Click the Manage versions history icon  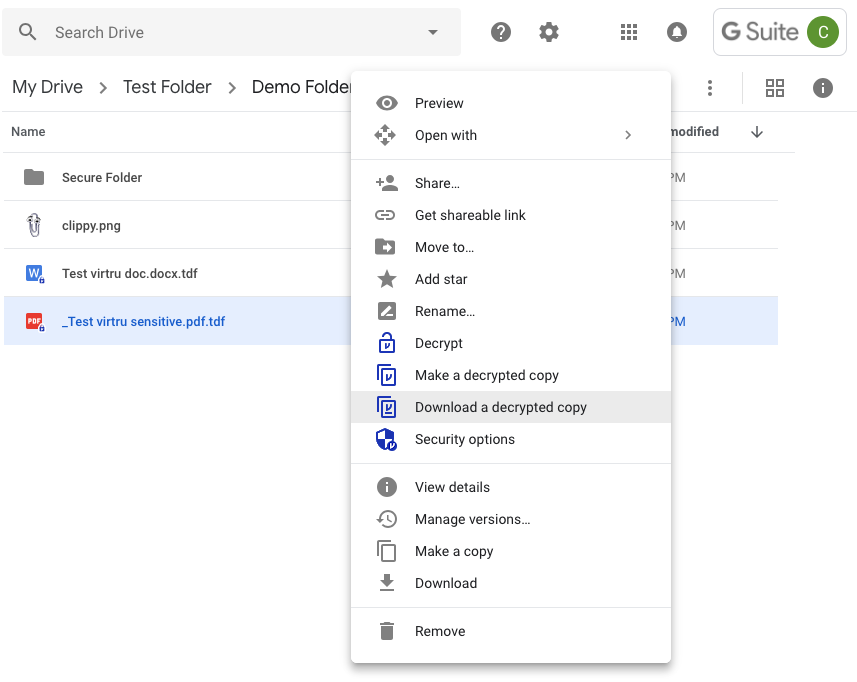(x=386, y=519)
